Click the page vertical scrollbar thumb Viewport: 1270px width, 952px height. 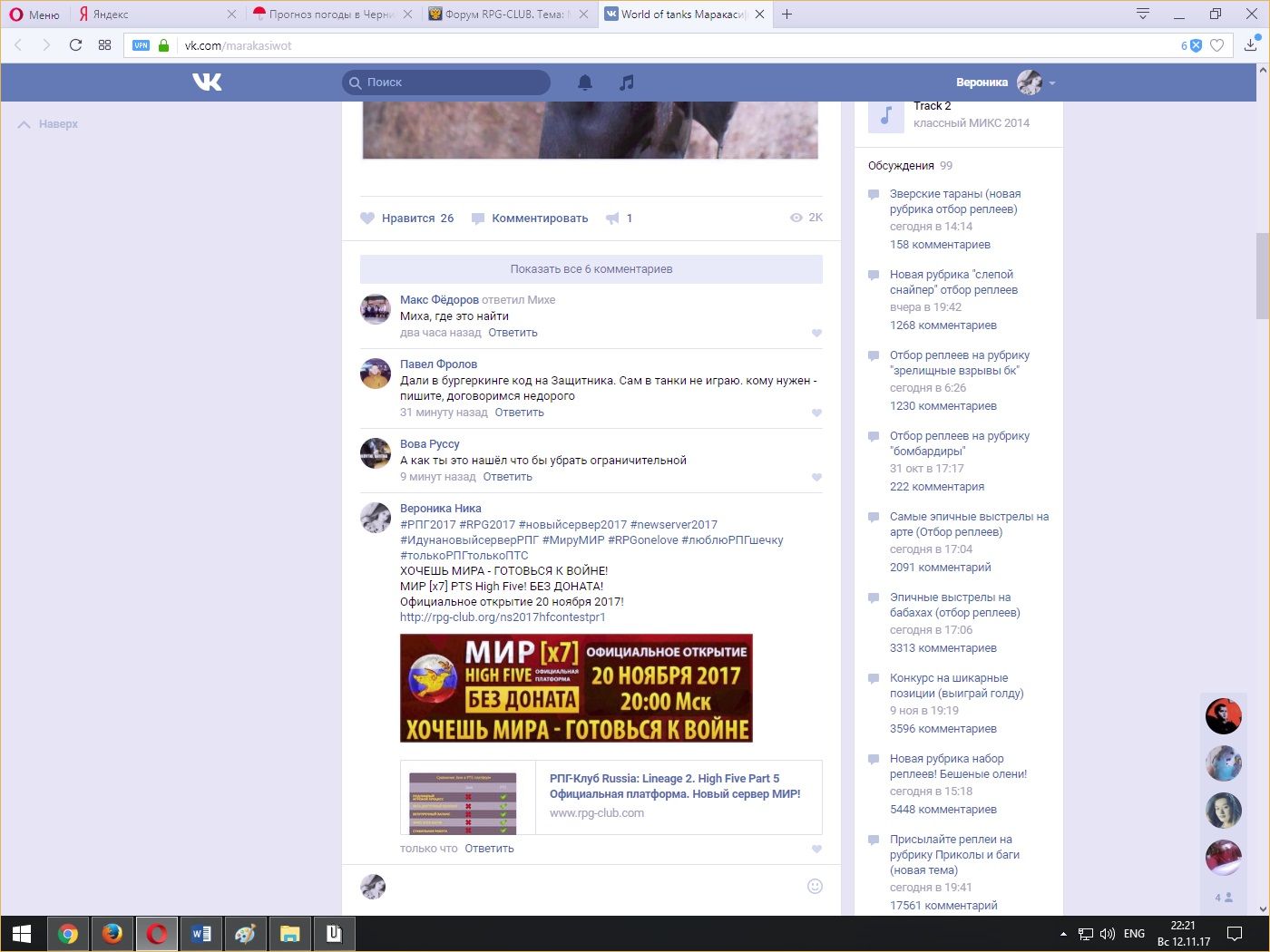click(x=1262, y=277)
